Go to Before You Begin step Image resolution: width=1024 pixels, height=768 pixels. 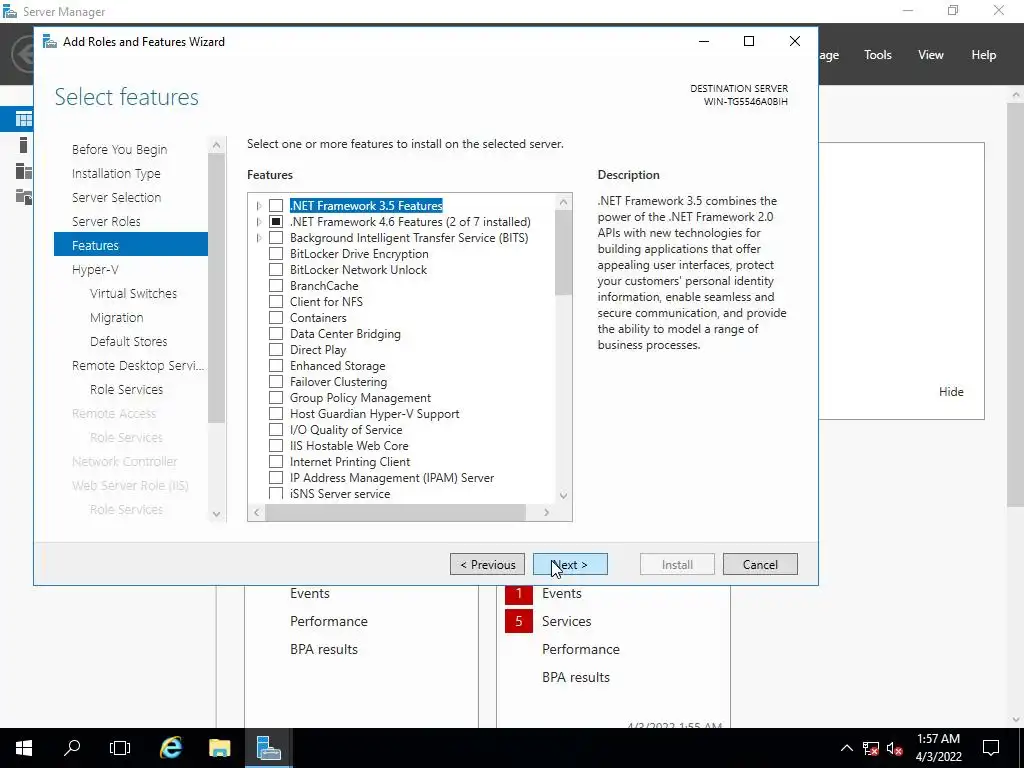[x=120, y=150]
